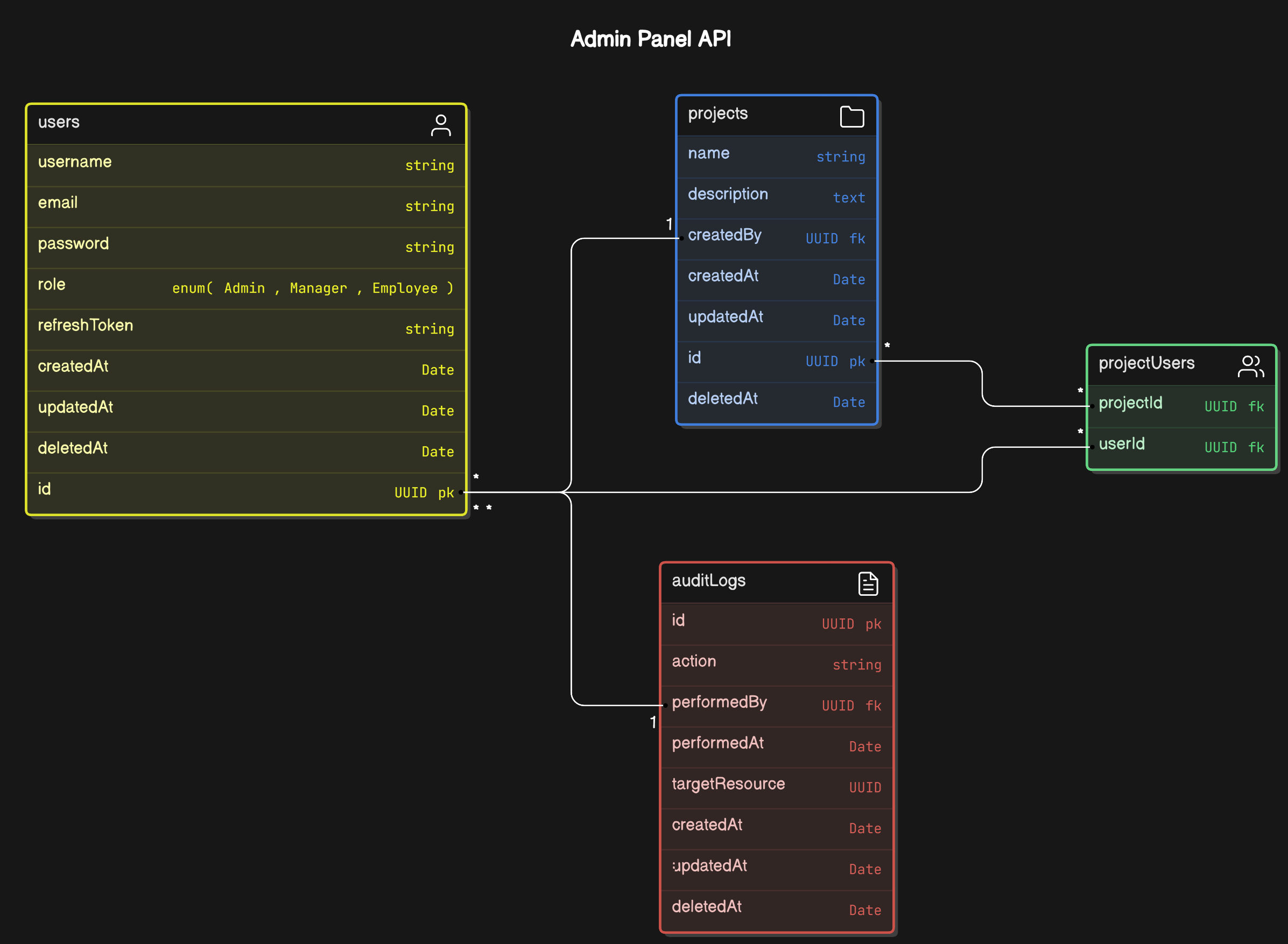Click the folder icon on the projects table header
This screenshot has height=944, width=1288.
(x=852, y=116)
